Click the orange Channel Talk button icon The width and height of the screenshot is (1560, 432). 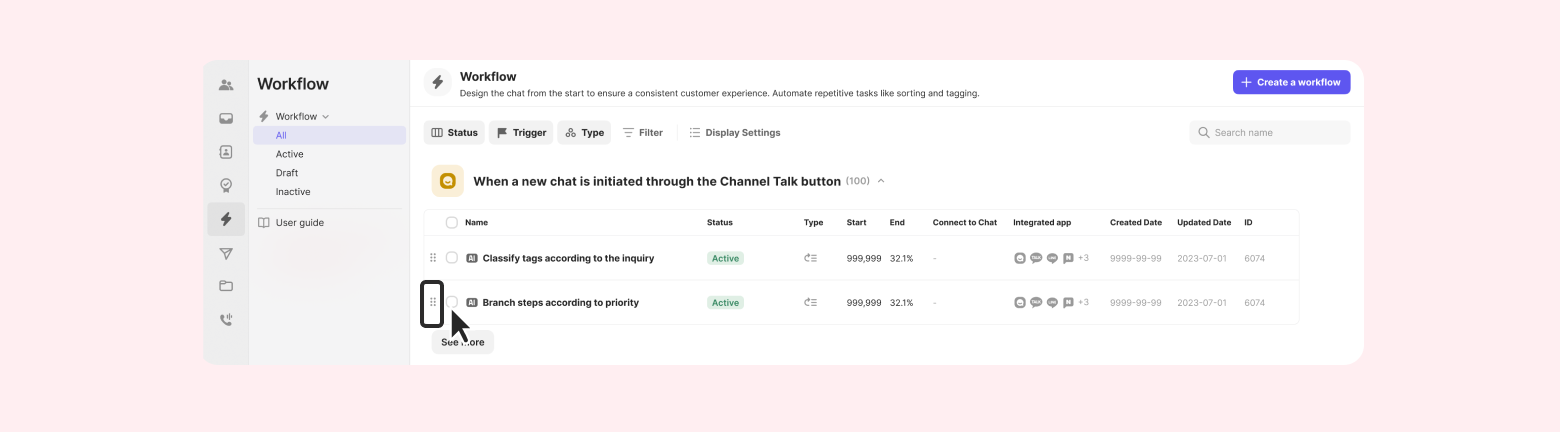click(448, 181)
